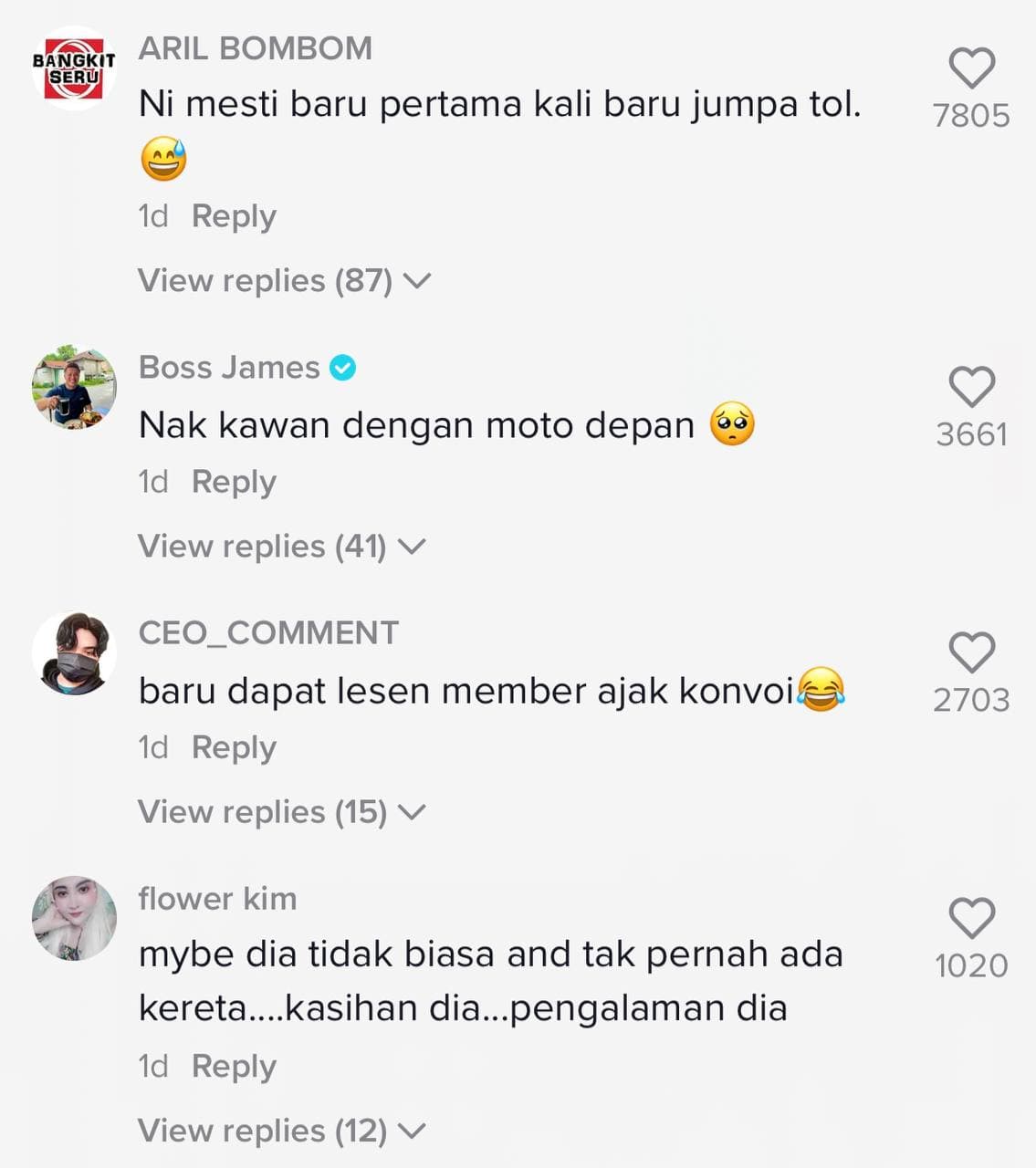This screenshot has width=1036, height=1168.
Task: Open the flower kim username
Action: click(x=217, y=899)
